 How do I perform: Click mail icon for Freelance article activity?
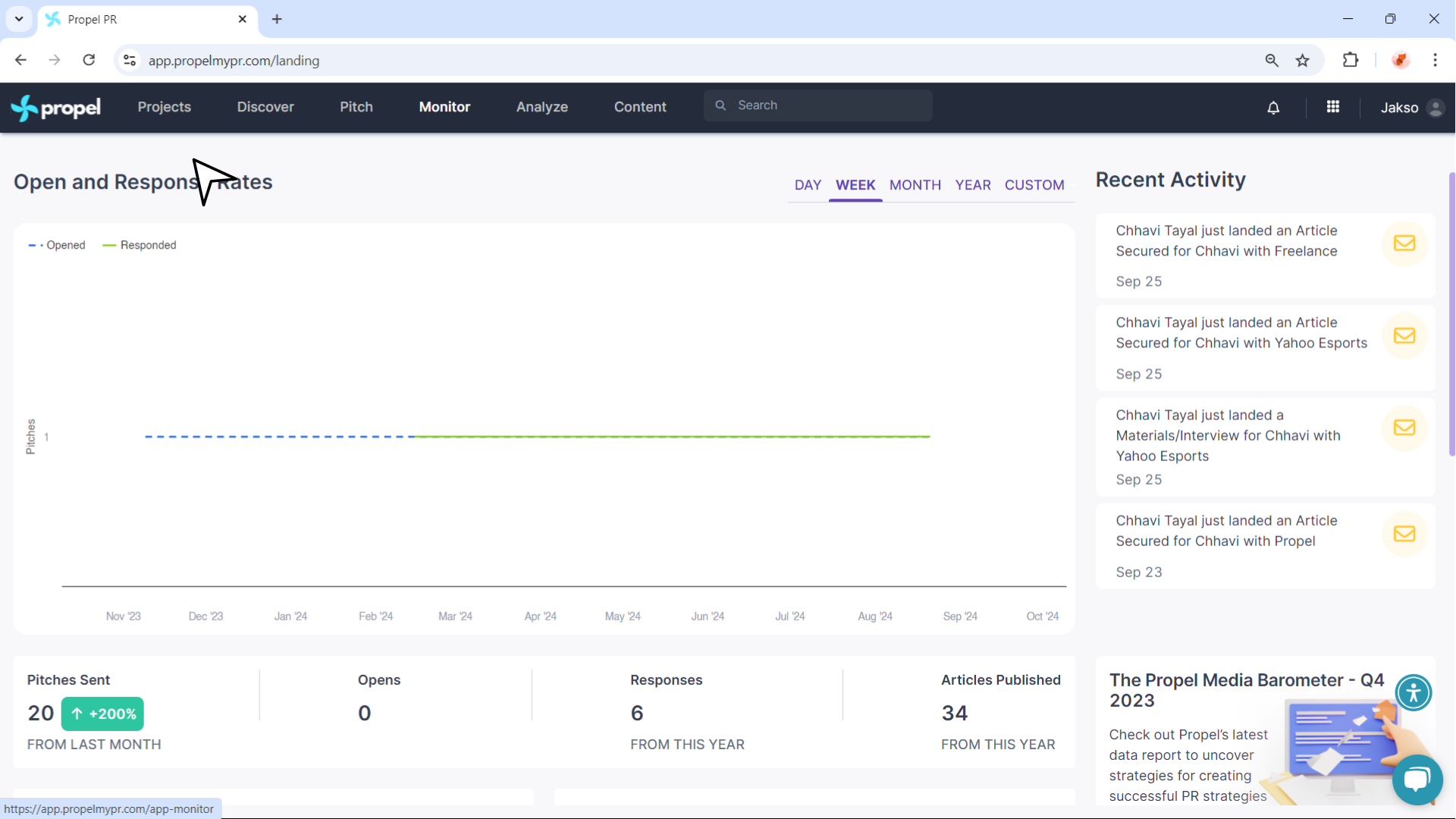coord(1404,243)
